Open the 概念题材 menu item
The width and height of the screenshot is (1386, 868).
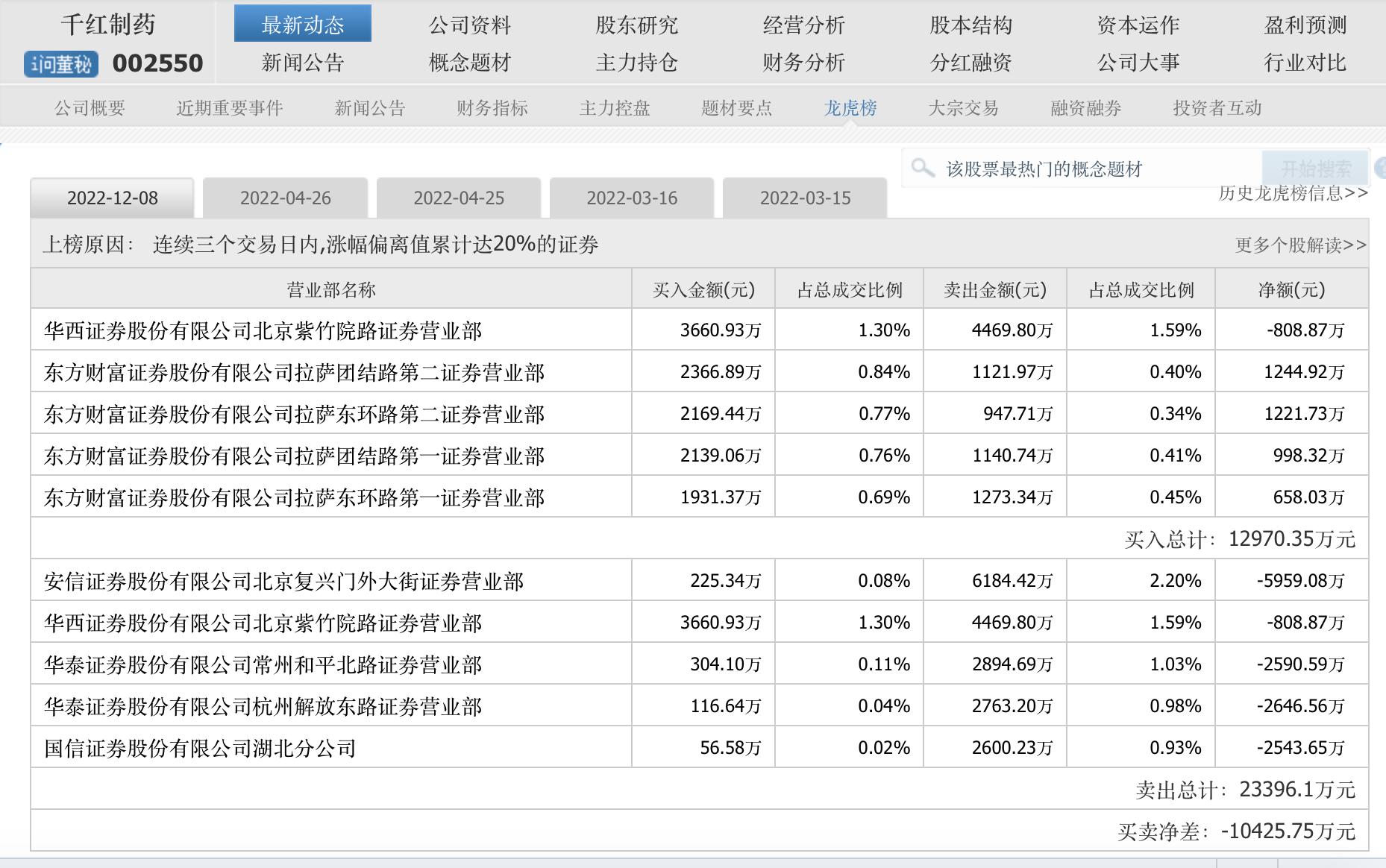(470, 63)
